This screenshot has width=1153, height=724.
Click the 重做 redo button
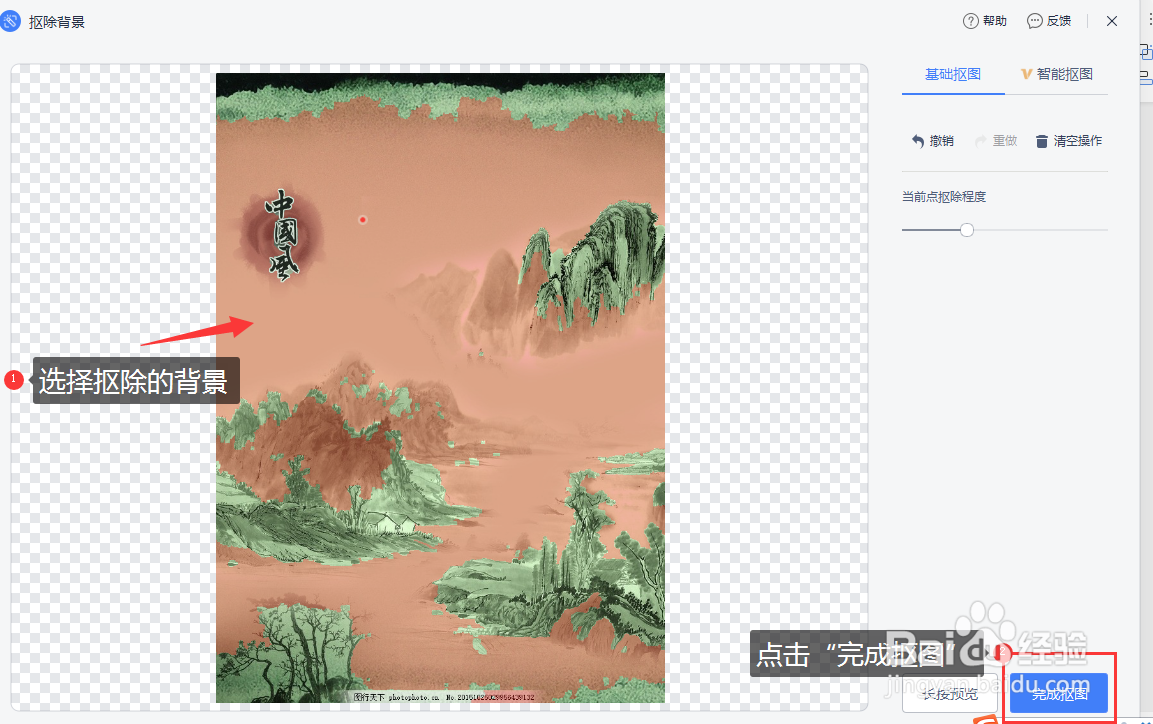pyautogui.click(x=996, y=141)
